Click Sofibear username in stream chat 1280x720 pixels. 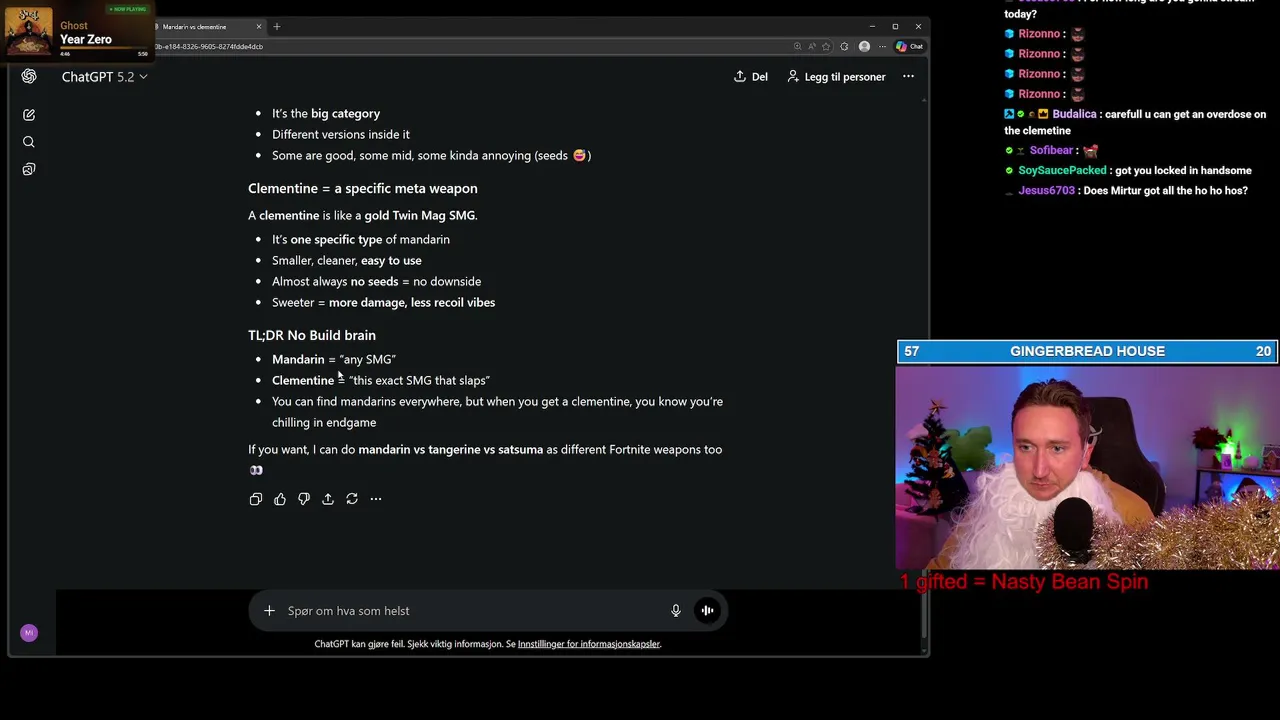[1051, 150]
